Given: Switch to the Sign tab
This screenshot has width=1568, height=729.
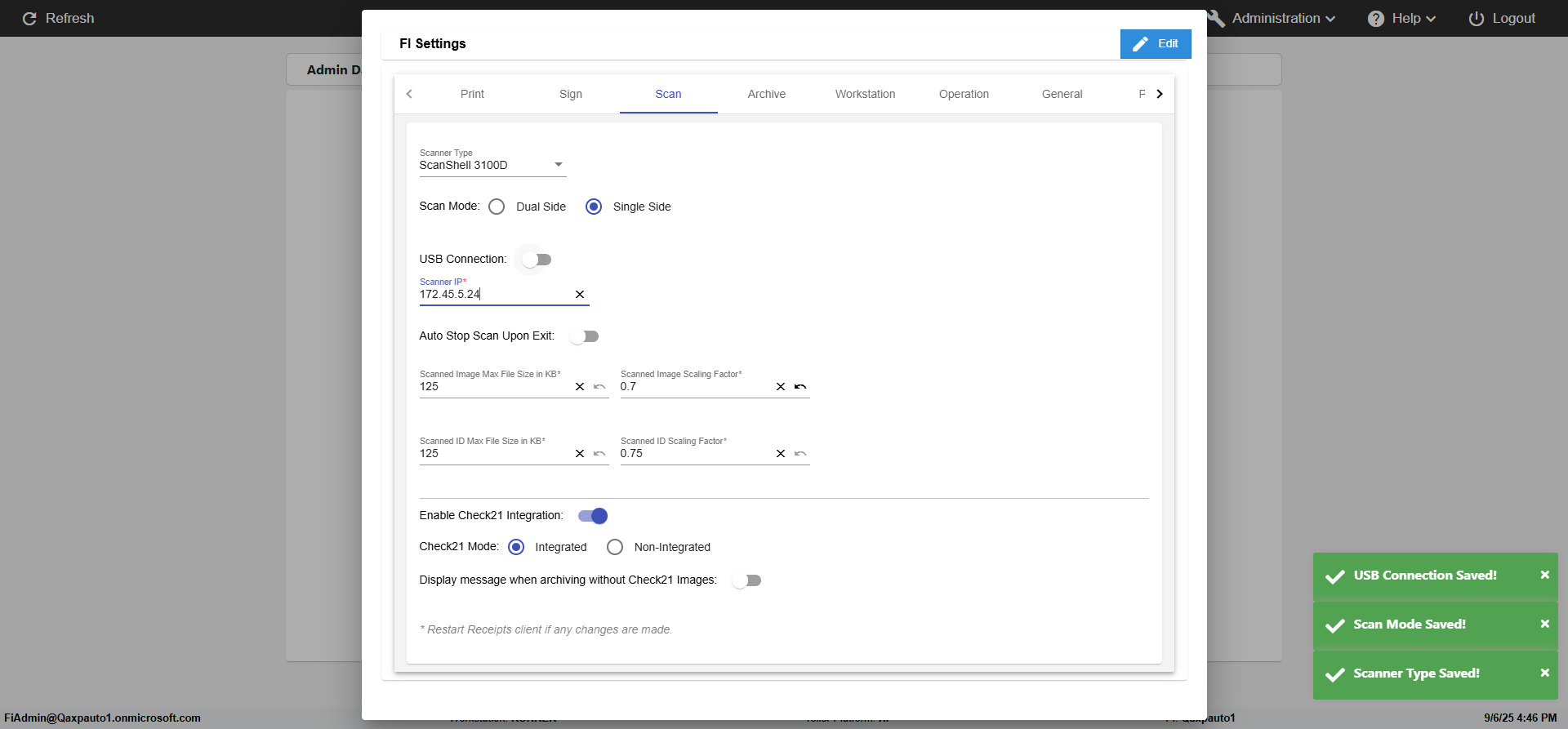Looking at the screenshot, I should click(571, 95).
